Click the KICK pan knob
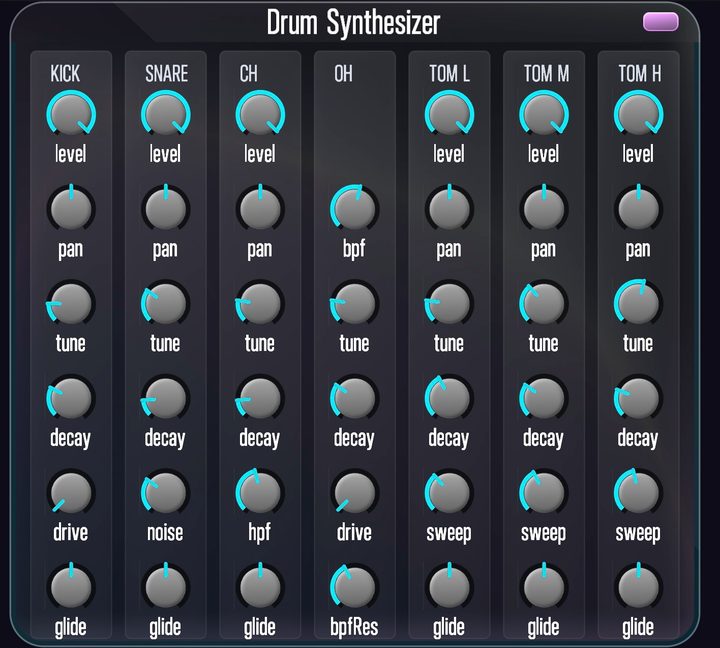 tap(71, 208)
